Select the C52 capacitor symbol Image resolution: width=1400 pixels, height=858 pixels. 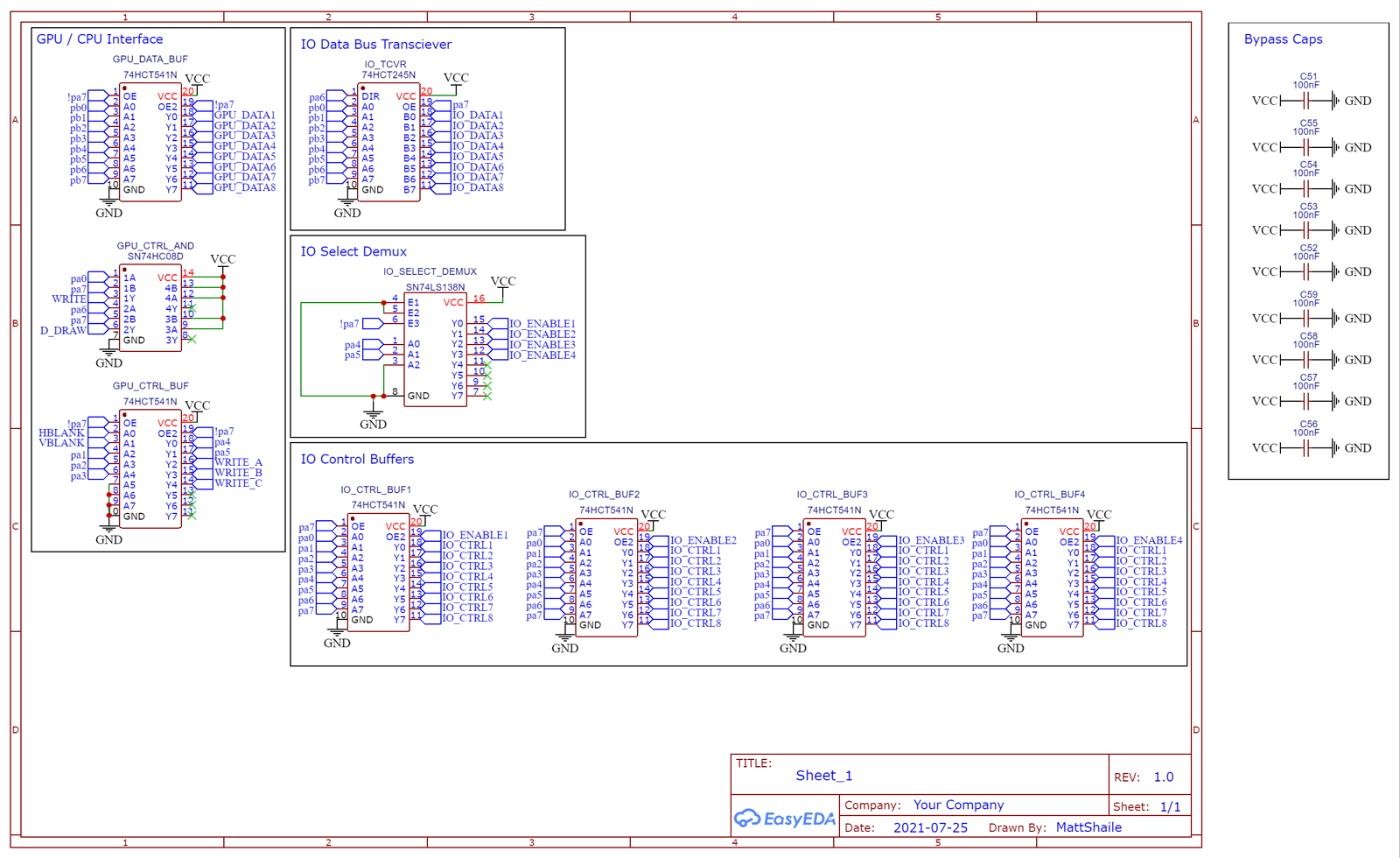pyautogui.click(x=1306, y=271)
